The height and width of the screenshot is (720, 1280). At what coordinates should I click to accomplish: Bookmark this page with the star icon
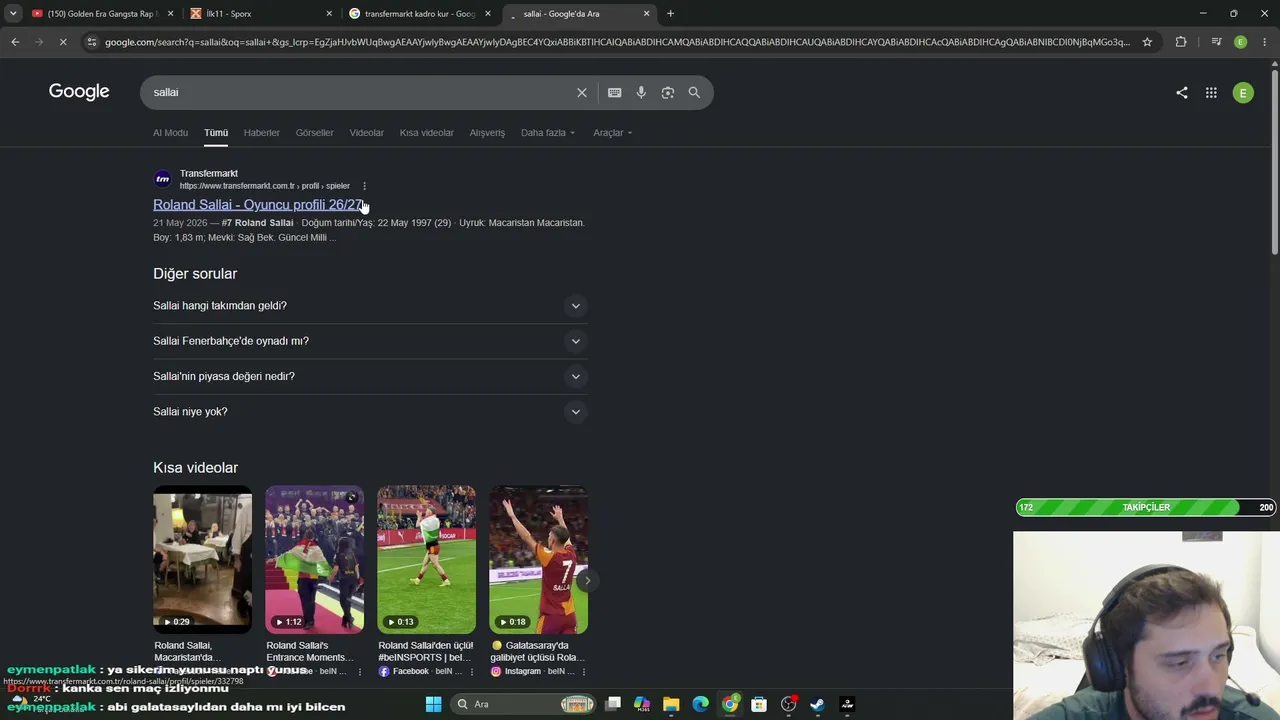1147,42
